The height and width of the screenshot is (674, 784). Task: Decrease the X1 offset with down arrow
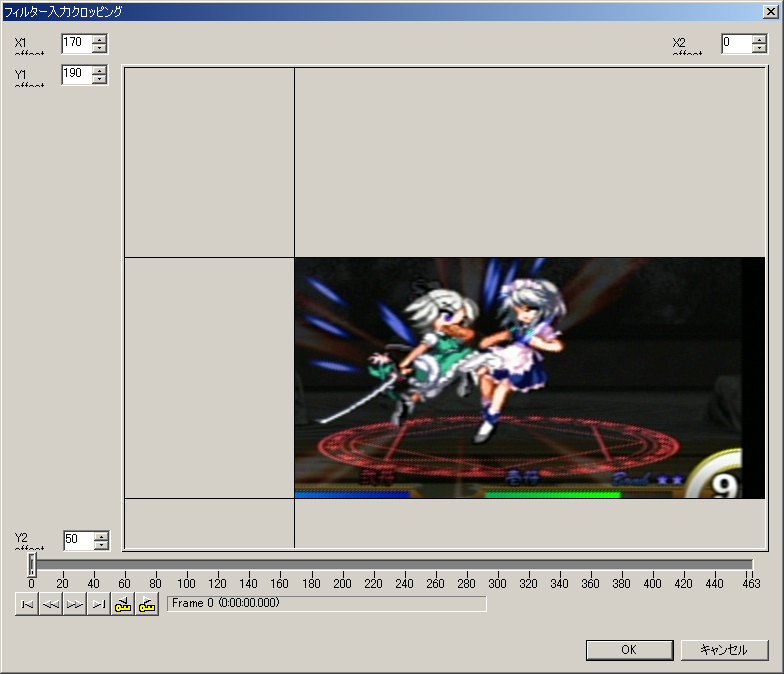99,48
